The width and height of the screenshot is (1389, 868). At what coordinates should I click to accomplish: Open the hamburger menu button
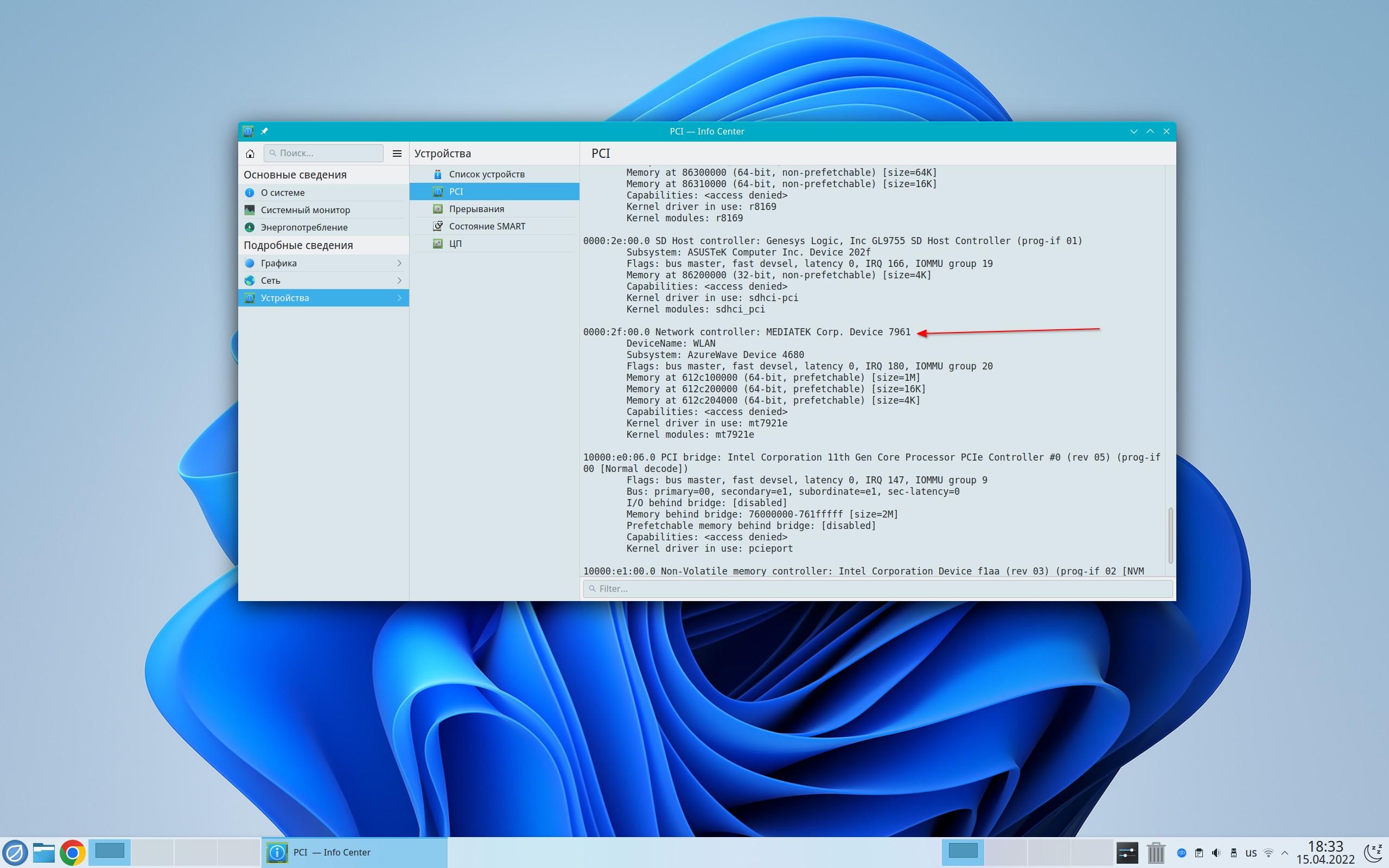click(x=397, y=154)
